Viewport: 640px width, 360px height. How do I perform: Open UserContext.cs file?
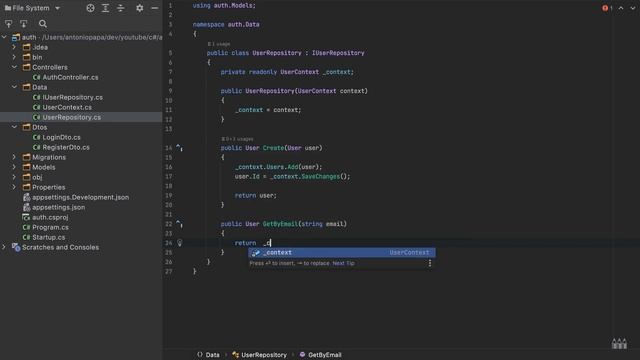[x=67, y=107]
